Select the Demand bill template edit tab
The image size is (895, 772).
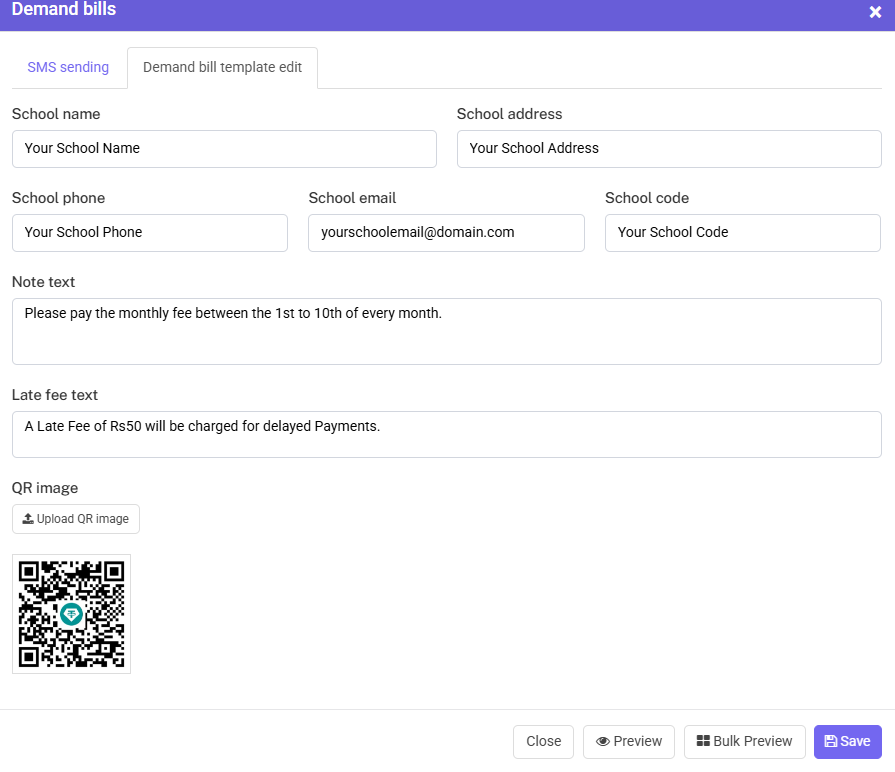tap(223, 67)
